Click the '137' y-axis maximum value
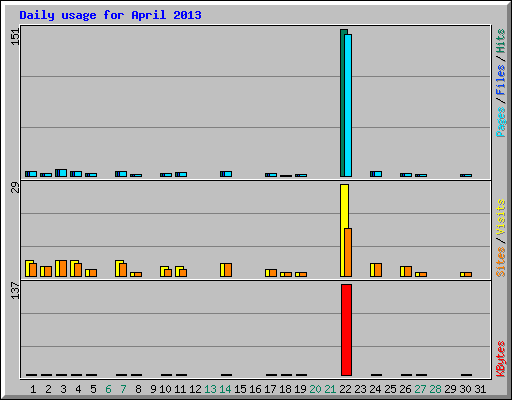Screen dimensions: 512x400 point(15,290)
